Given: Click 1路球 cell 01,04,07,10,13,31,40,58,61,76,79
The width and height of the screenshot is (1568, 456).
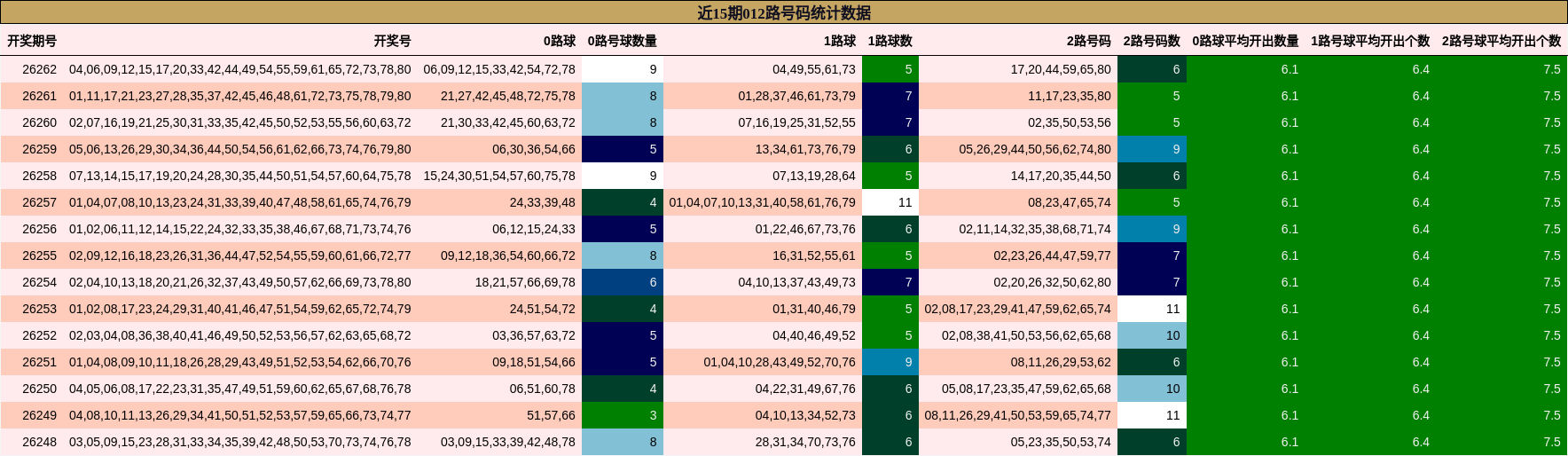Looking at the screenshot, I should coord(763,202).
